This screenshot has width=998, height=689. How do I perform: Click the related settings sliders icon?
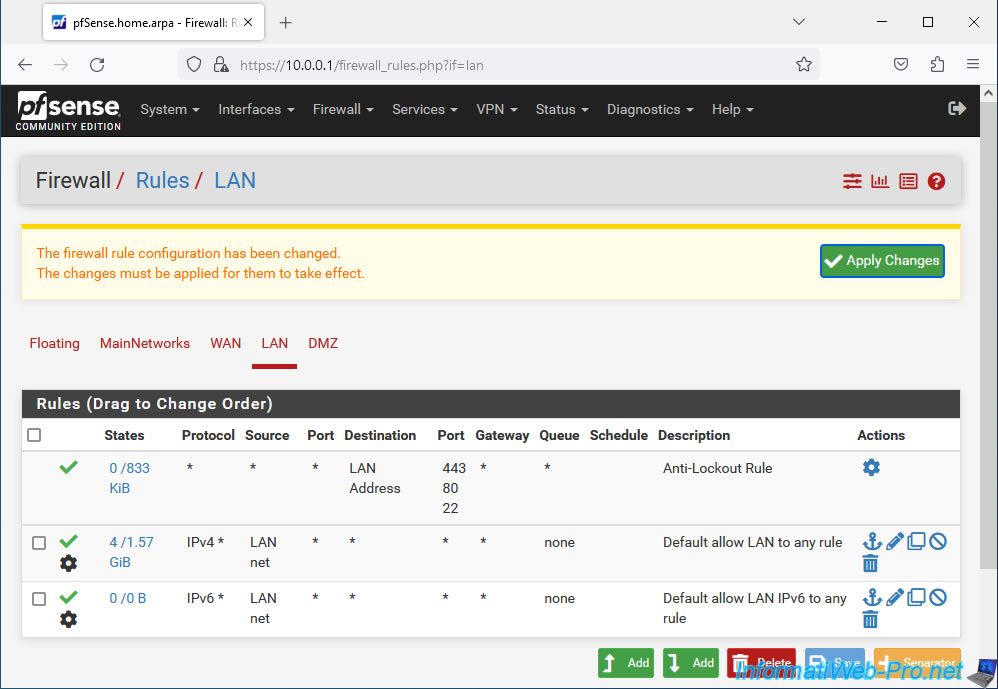852,181
